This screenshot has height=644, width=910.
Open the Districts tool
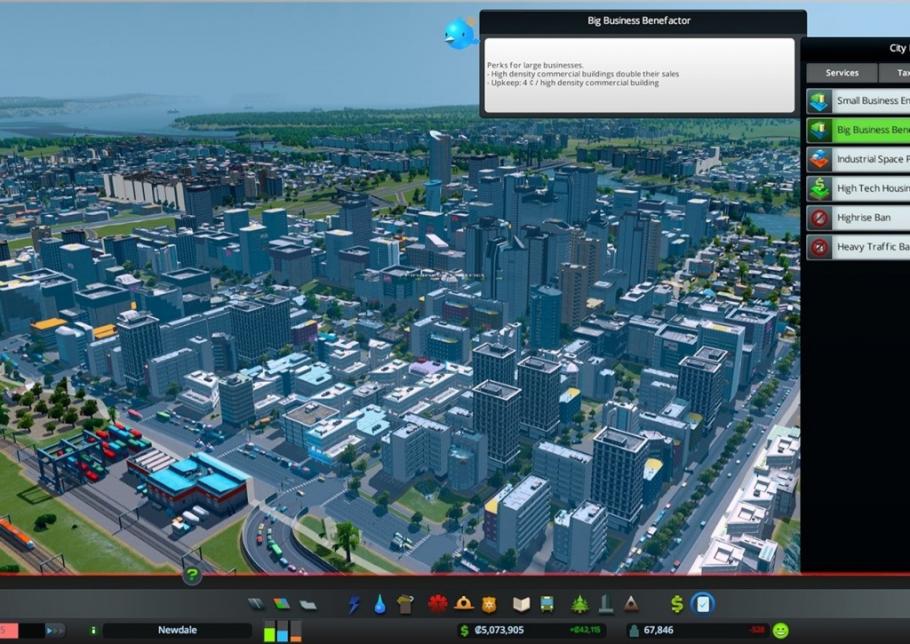(308, 605)
